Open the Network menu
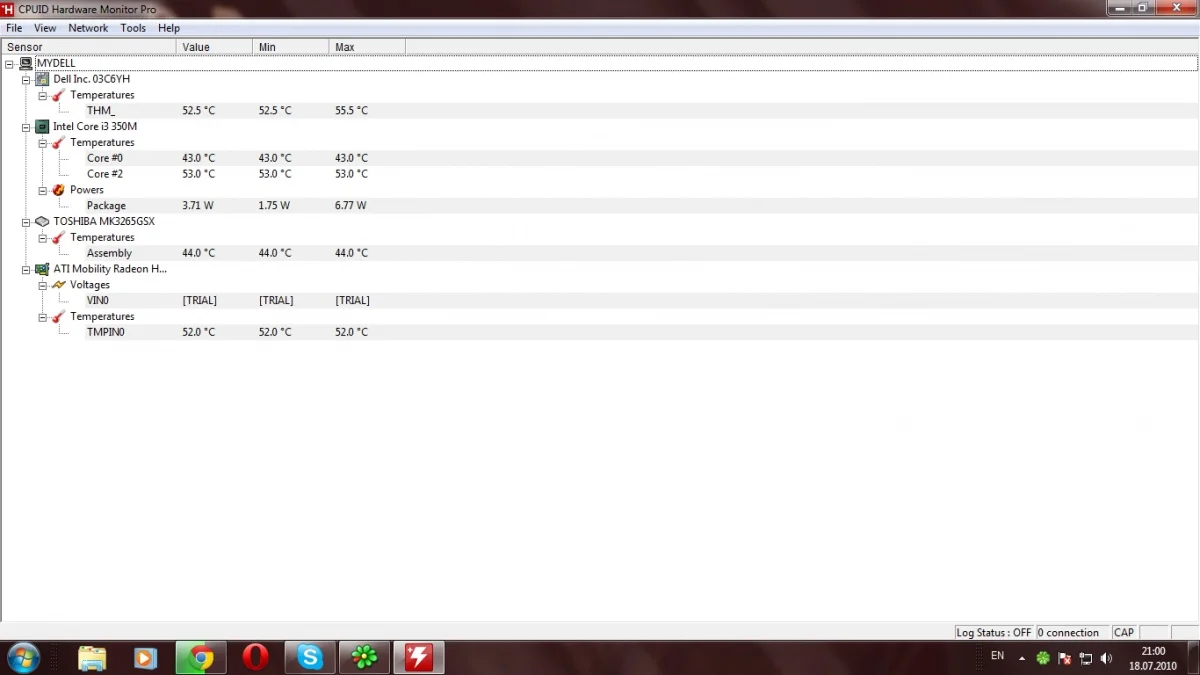The height and width of the screenshot is (675, 1200). (x=88, y=28)
